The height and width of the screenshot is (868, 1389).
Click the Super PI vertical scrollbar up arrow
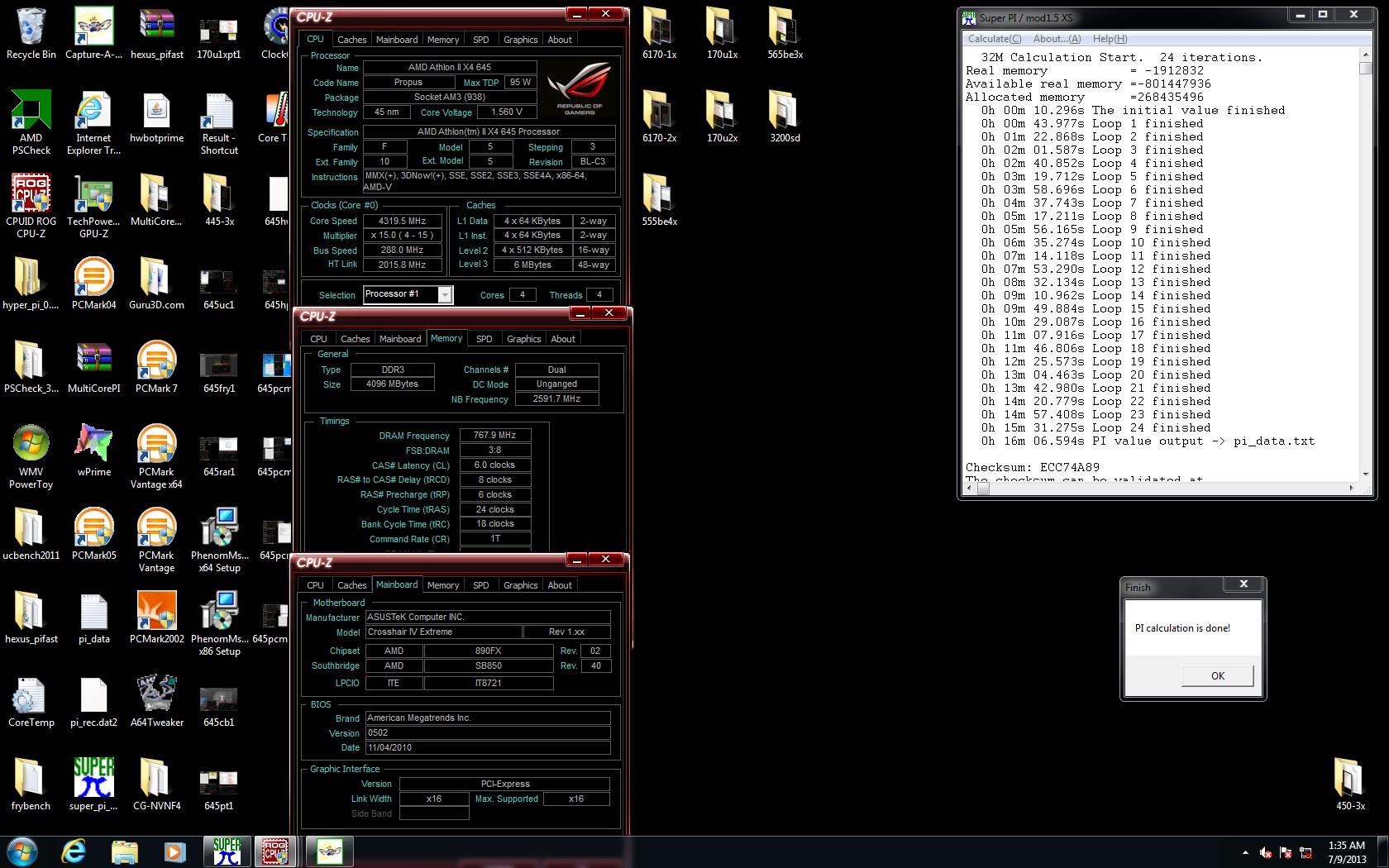(x=1365, y=55)
